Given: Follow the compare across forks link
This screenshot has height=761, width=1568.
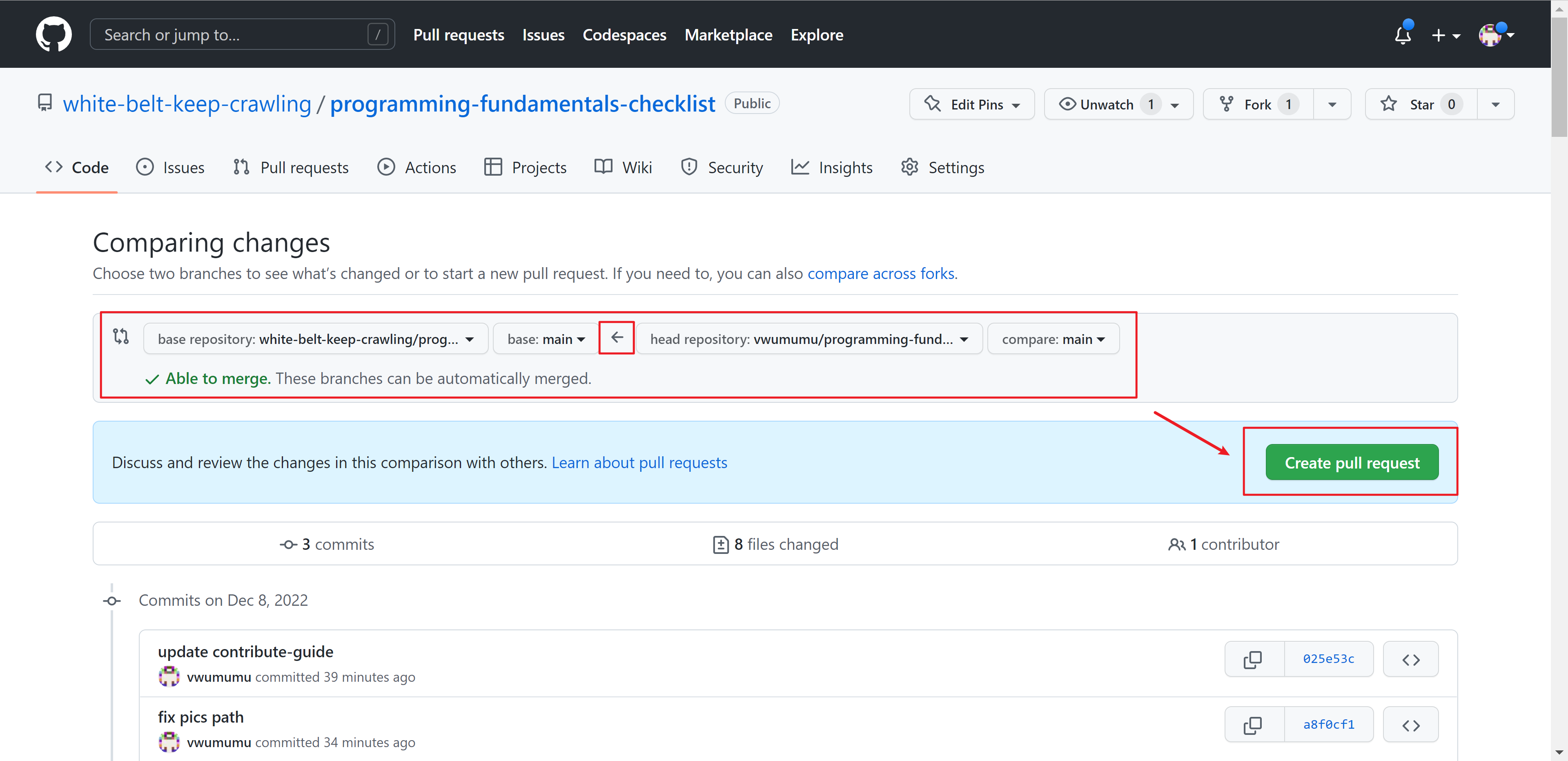Looking at the screenshot, I should [x=880, y=273].
